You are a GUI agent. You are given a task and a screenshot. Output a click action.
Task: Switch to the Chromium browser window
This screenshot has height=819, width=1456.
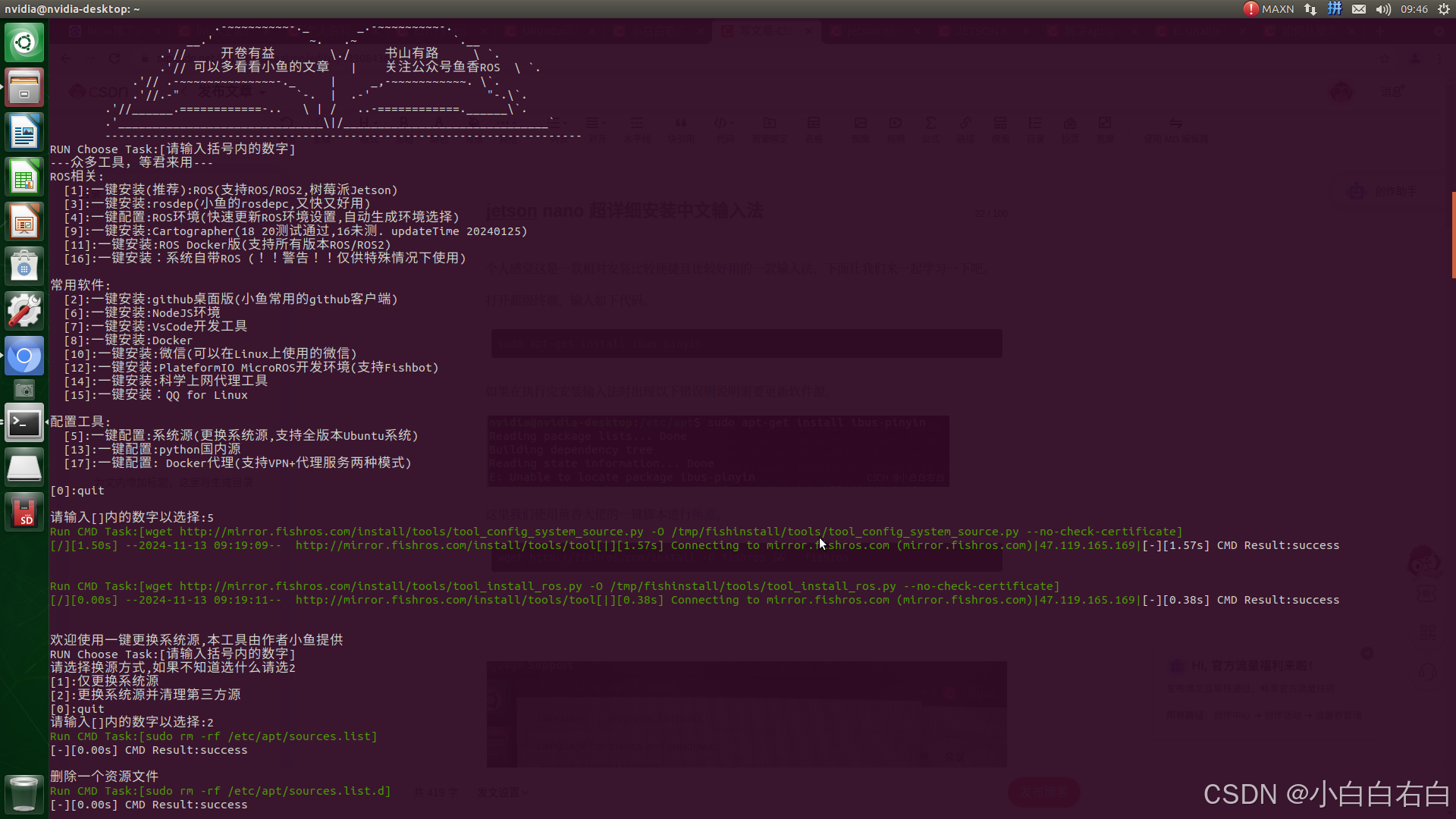coord(24,356)
